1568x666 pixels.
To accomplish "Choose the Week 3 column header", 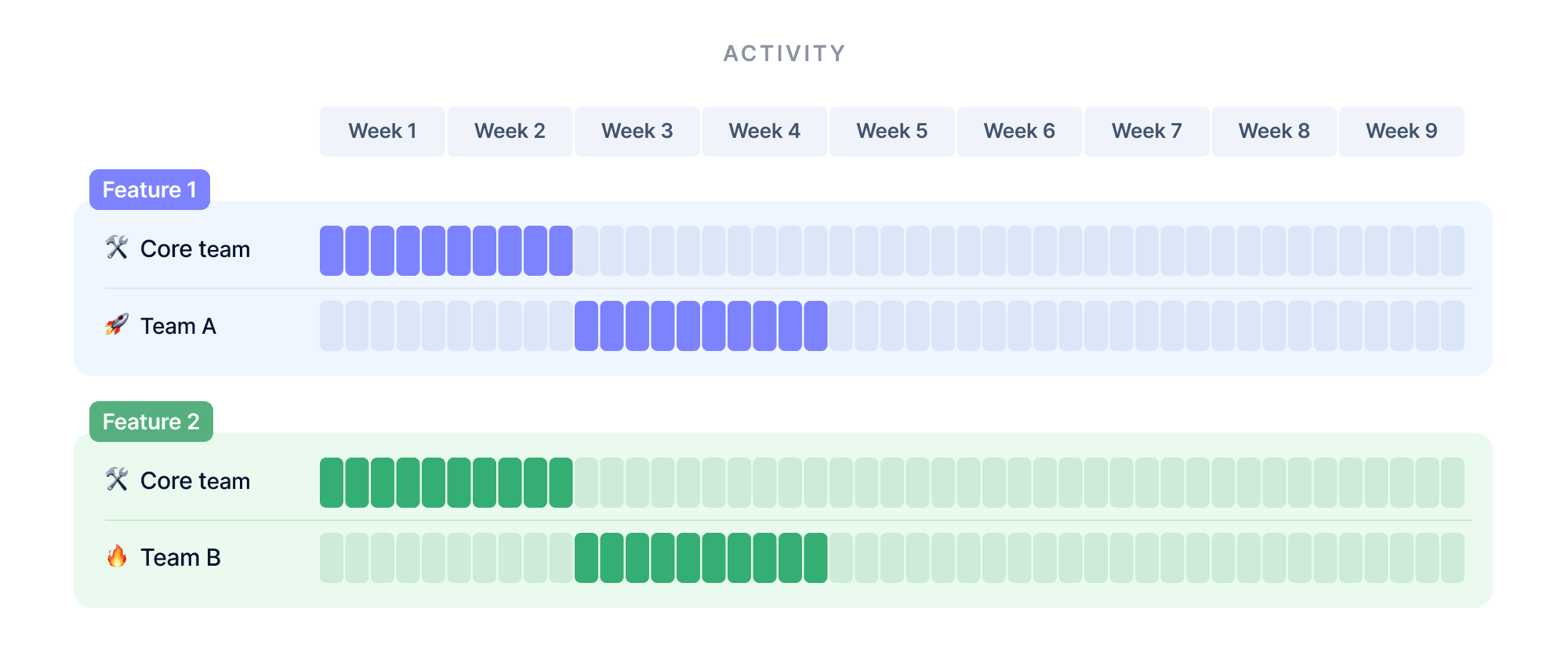I will (x=637, y=132).
